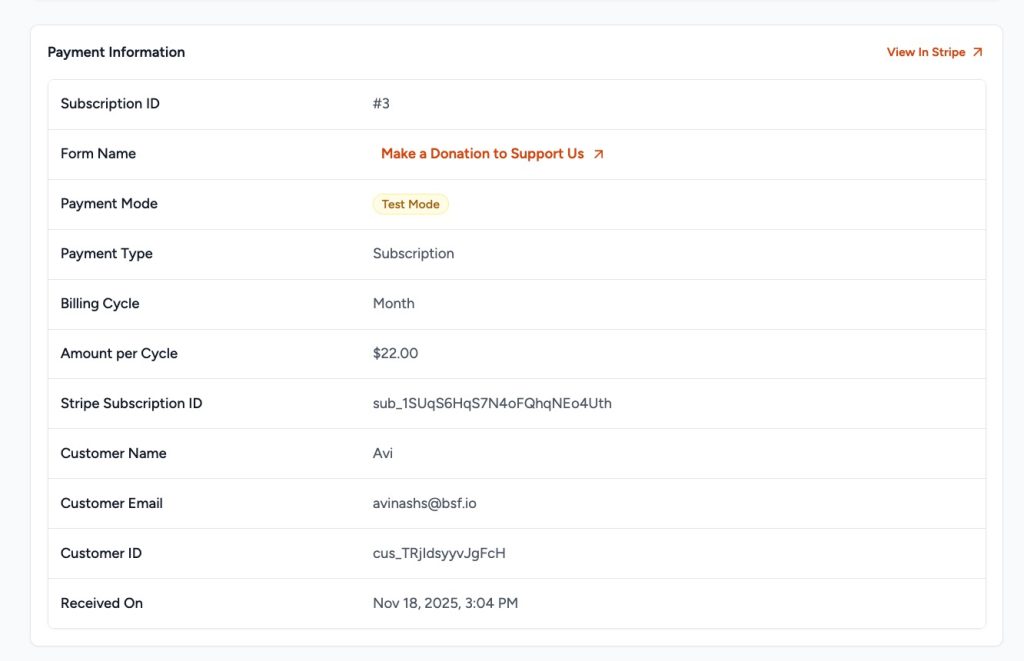1024x661 pixels.
Task: Open the payment in Stripe via View In Stripe
Action: [925, 51]
